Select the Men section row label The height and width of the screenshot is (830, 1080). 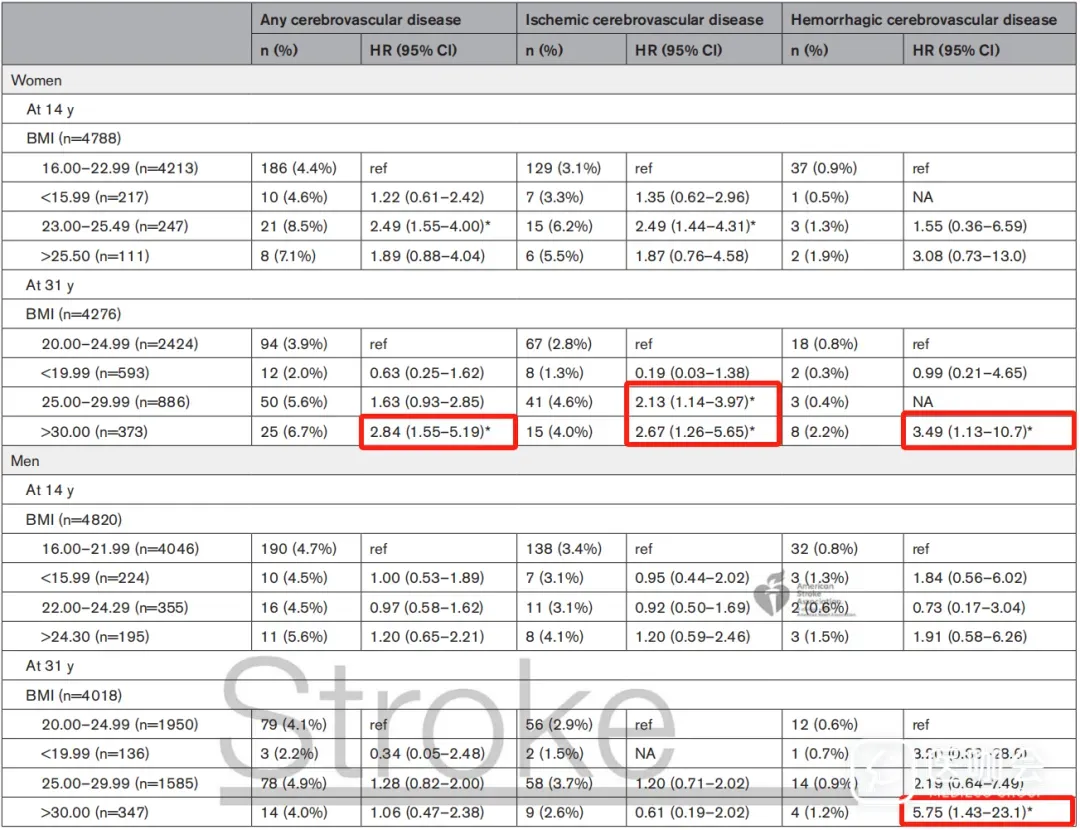(x=28, y=461)
